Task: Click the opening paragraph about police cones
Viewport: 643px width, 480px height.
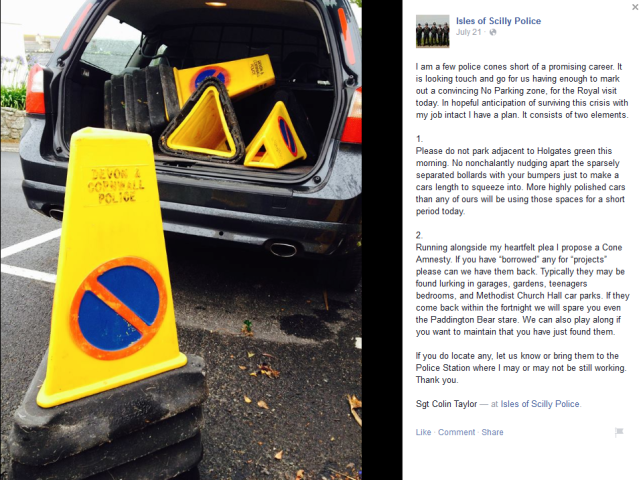Action: (522, 91)
